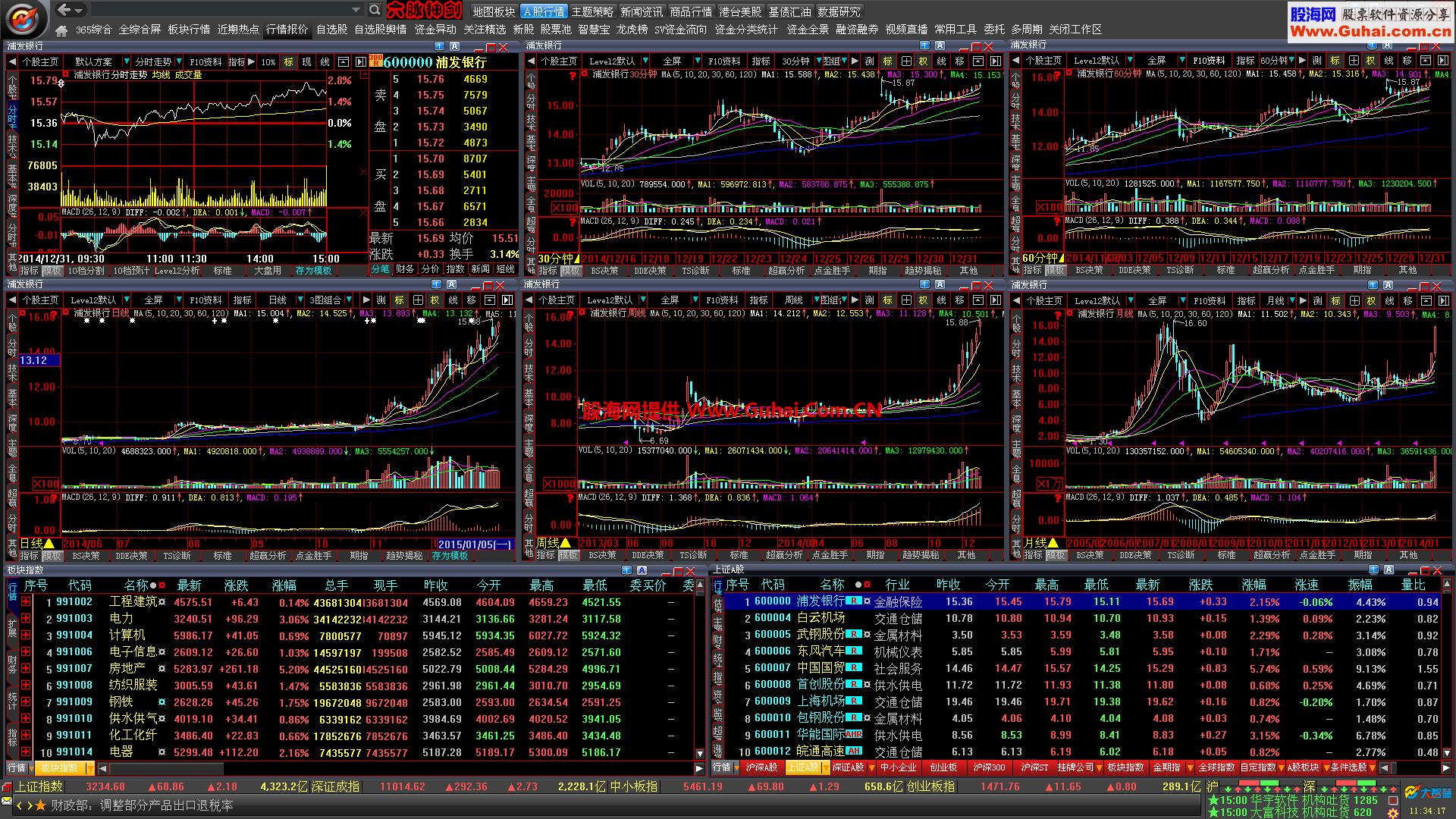Image resolution: width=1456 pixels, height=819 pixels.
Task: Open 融资融券 in the sub toolbar
Action: click(857, 30)
